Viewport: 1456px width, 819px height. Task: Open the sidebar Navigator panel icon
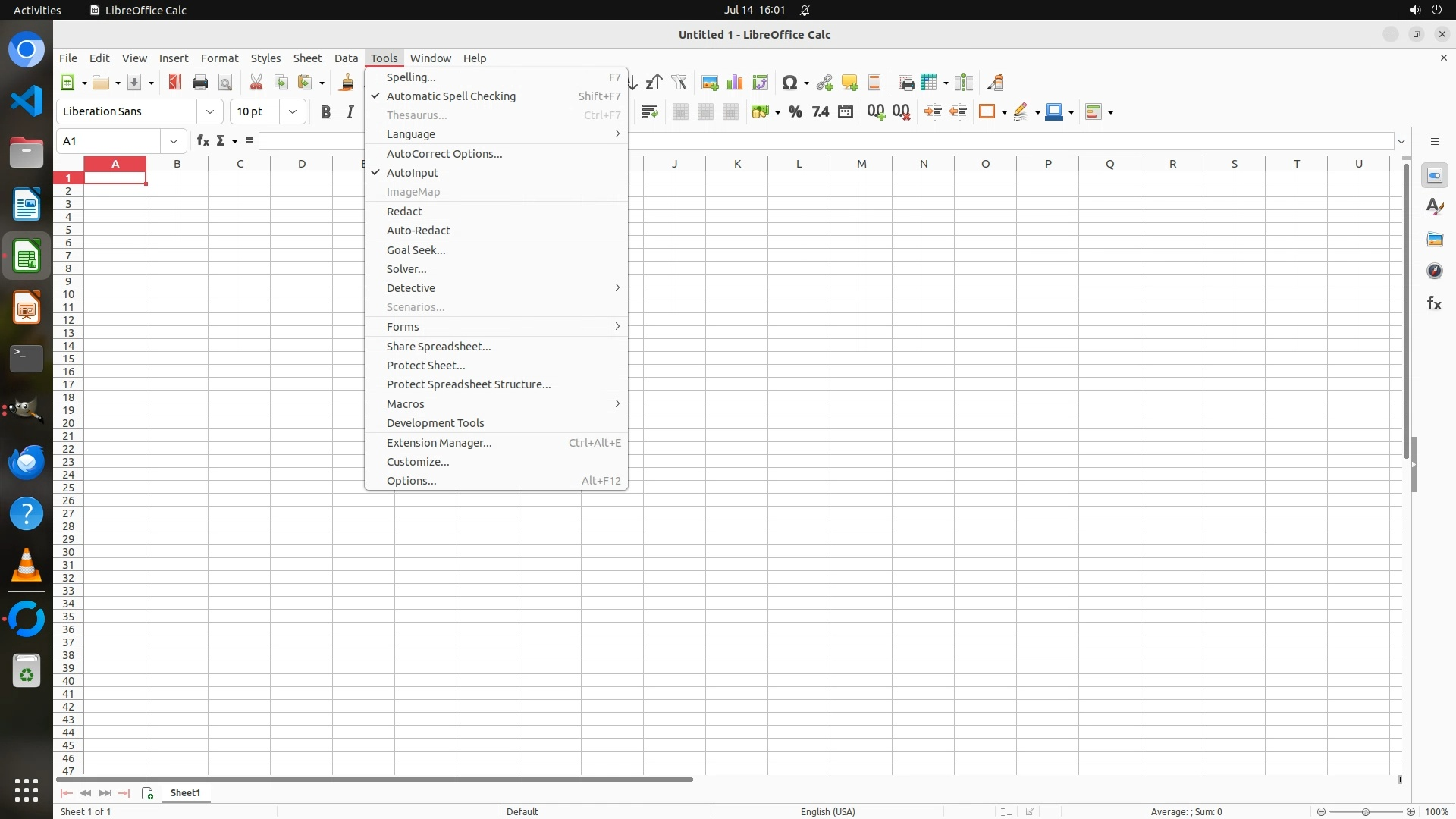[1434, 271]
